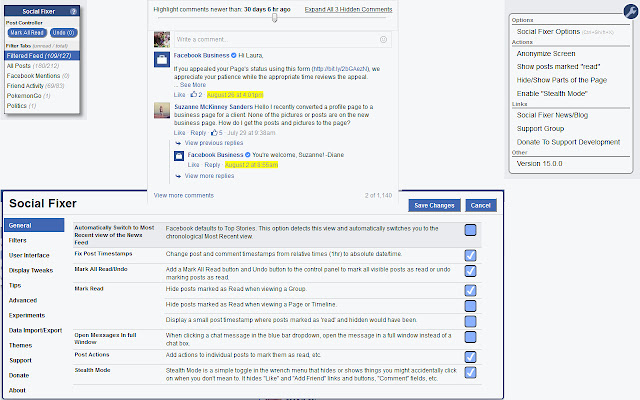Viewport: 640px width, 400px height.
Task: Toggle hide read posts on Page/Timeline checkbox
Action: (470, 306)
